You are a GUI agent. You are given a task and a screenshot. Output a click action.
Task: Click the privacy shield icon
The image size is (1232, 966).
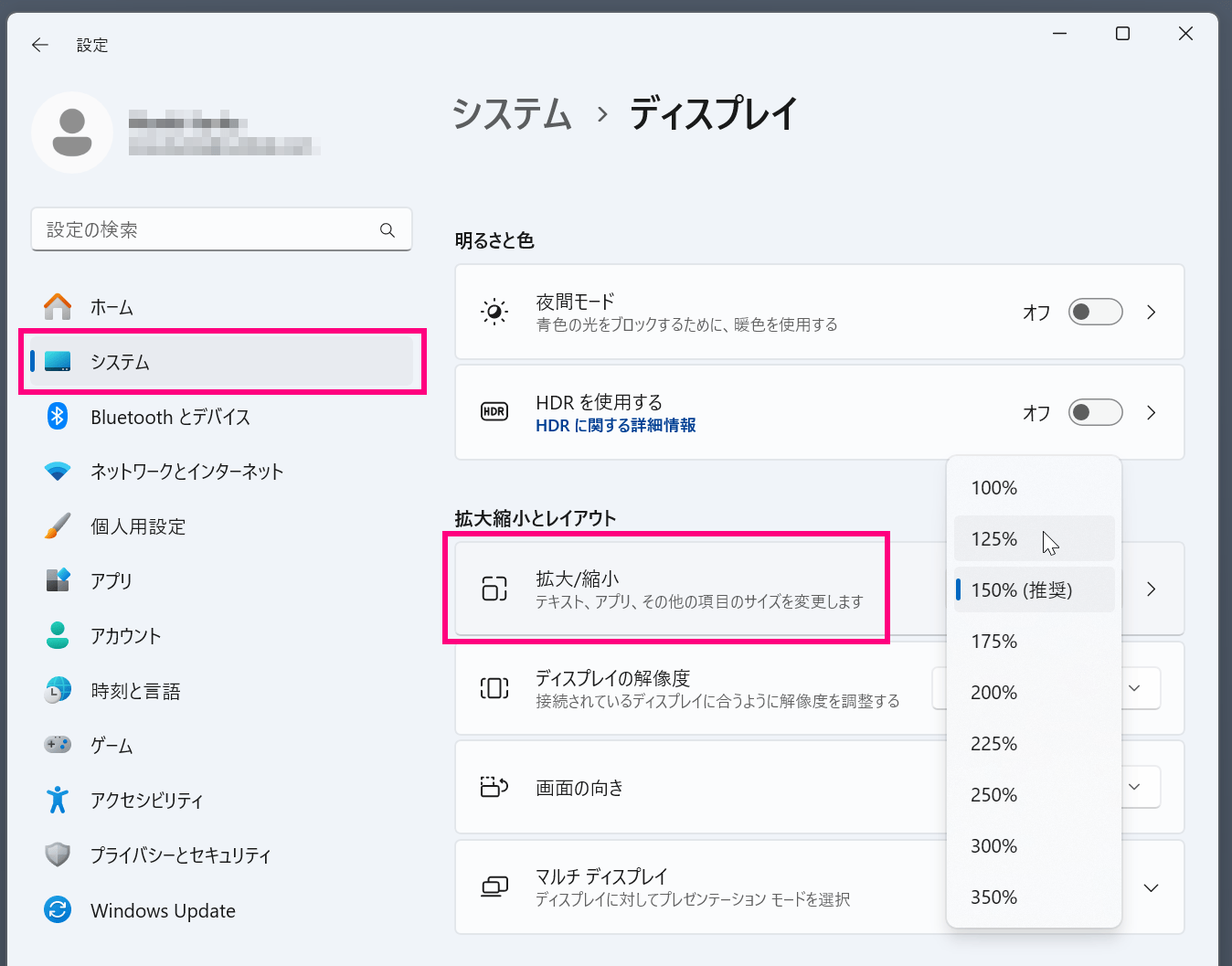pyautogui.click(x=58, y=855)
